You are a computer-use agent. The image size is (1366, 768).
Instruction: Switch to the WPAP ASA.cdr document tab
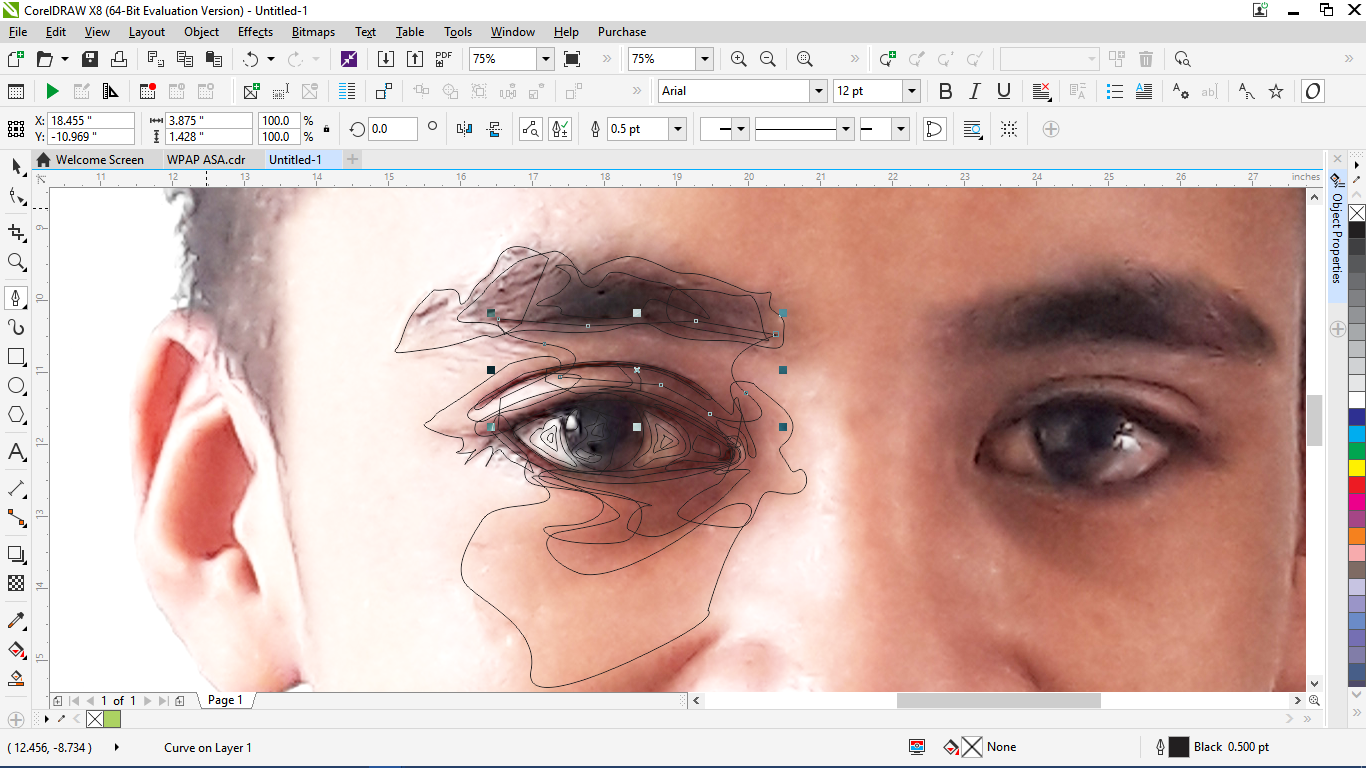(x=205, y=159)
